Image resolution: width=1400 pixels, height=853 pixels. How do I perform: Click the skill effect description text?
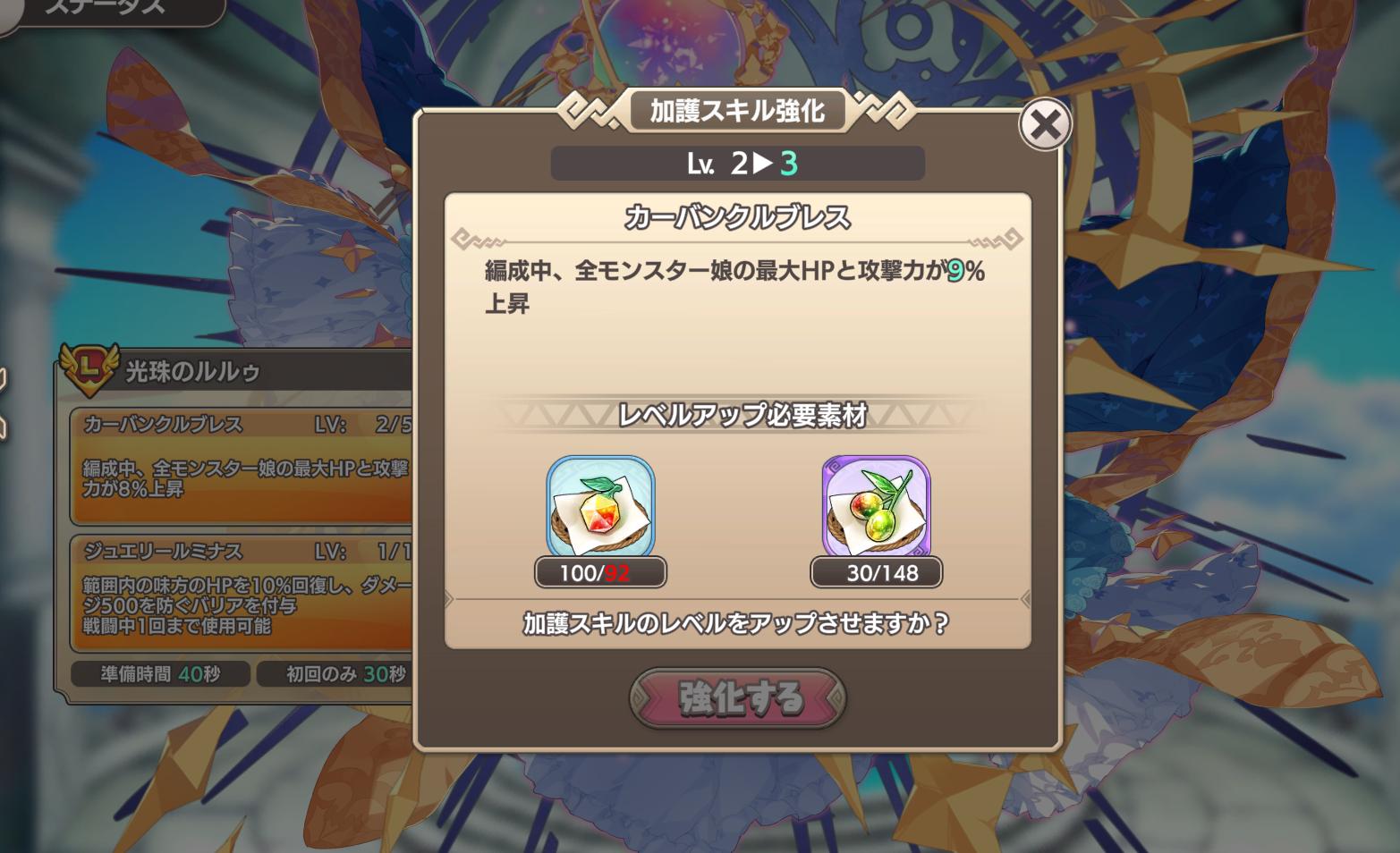[x=734, y=287]
